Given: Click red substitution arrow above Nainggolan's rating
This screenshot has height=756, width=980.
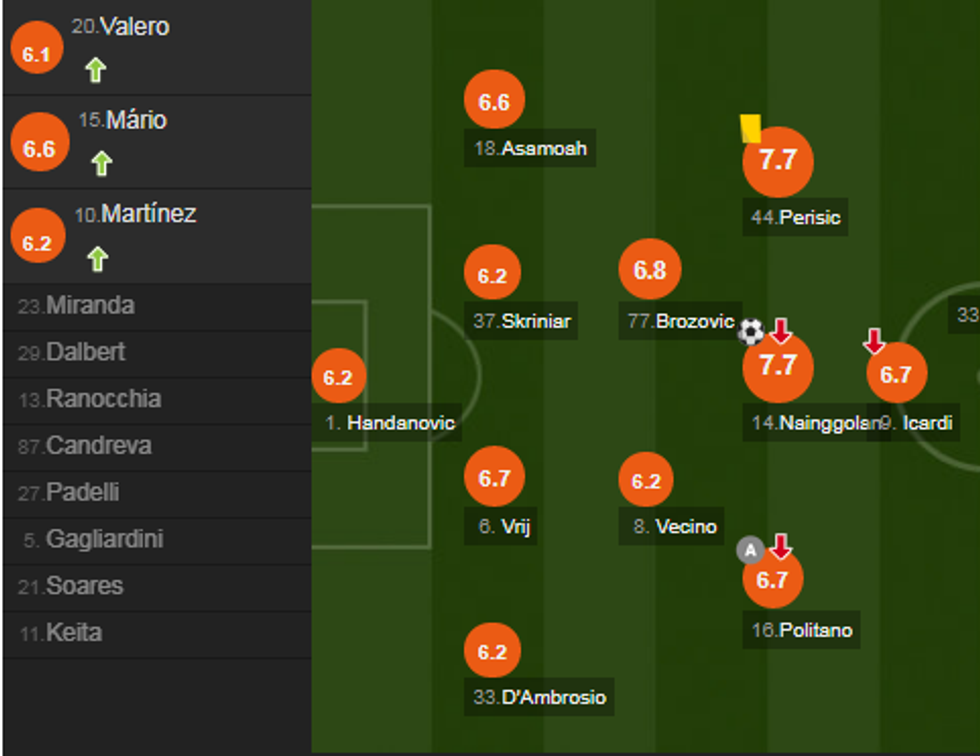Looking at the screenshot, I should (781, 330).
